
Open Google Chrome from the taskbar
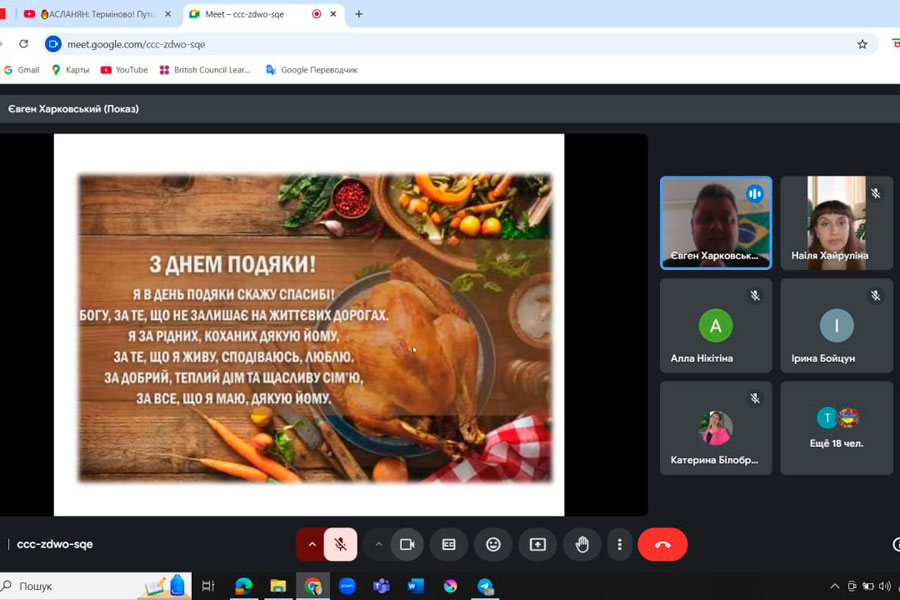tap(313, 586)
